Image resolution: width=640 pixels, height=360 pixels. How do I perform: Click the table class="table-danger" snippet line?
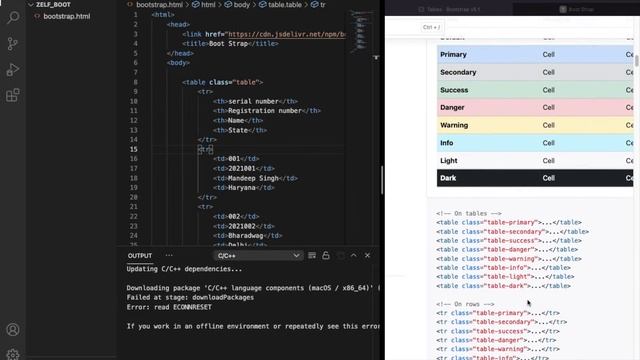click(x=507, y=249)
